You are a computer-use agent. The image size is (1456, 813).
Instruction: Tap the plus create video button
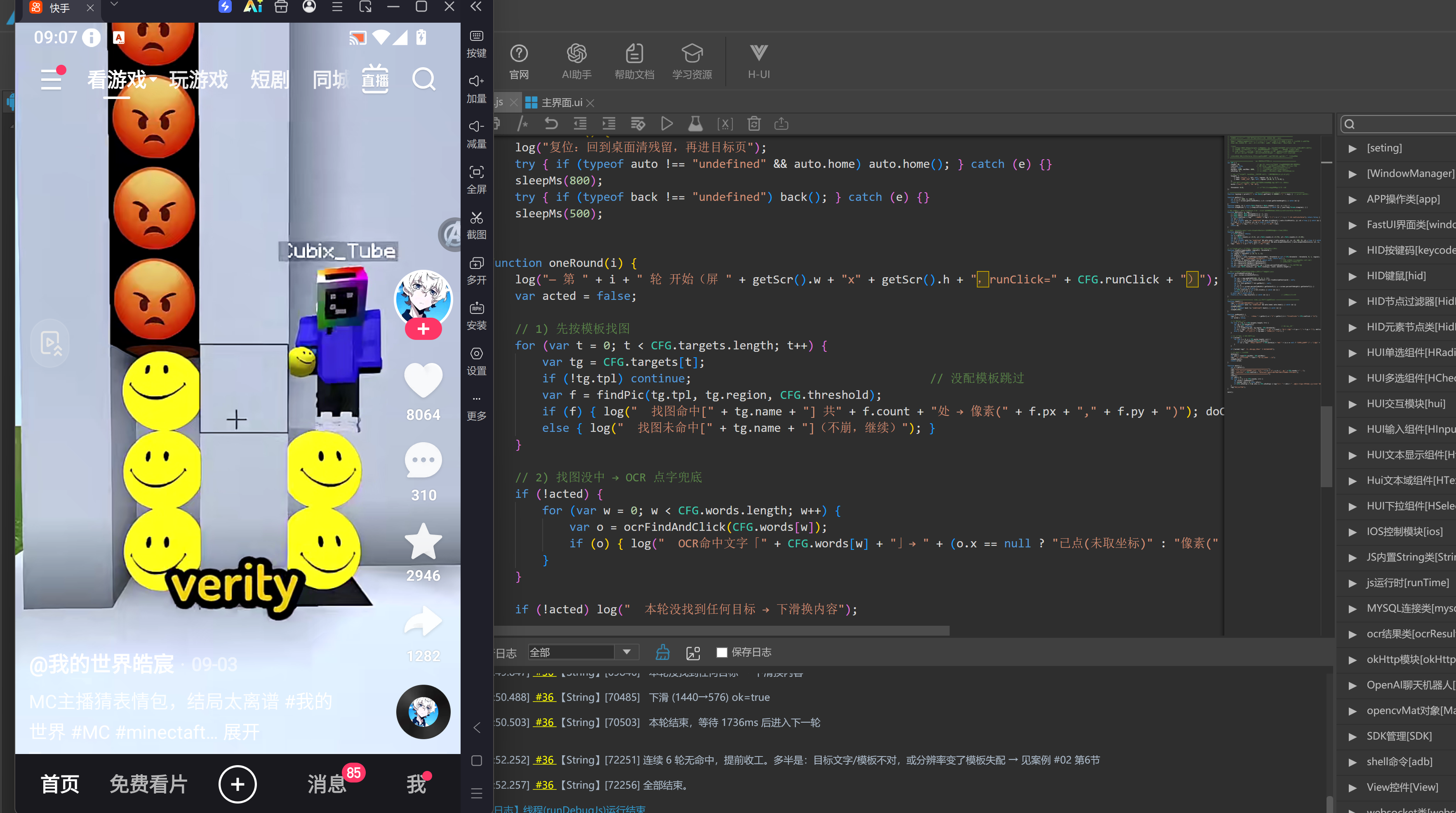[x=238, y=784]
